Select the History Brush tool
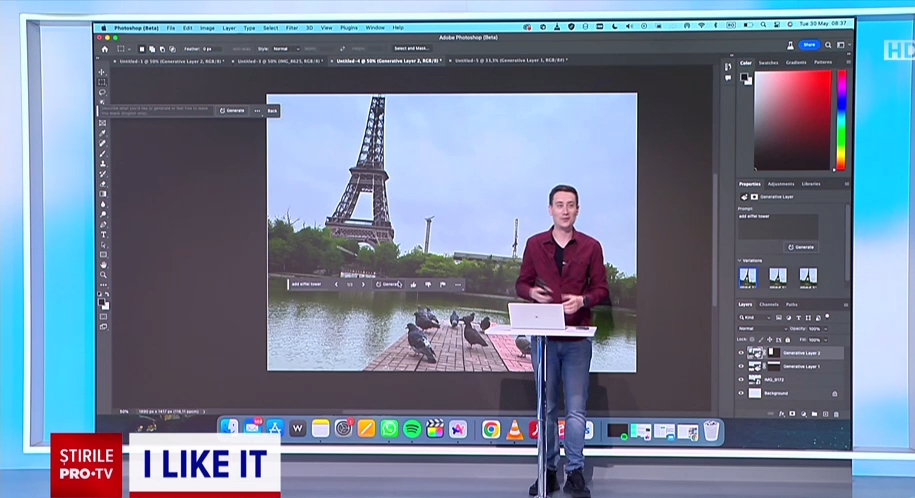 103,174
